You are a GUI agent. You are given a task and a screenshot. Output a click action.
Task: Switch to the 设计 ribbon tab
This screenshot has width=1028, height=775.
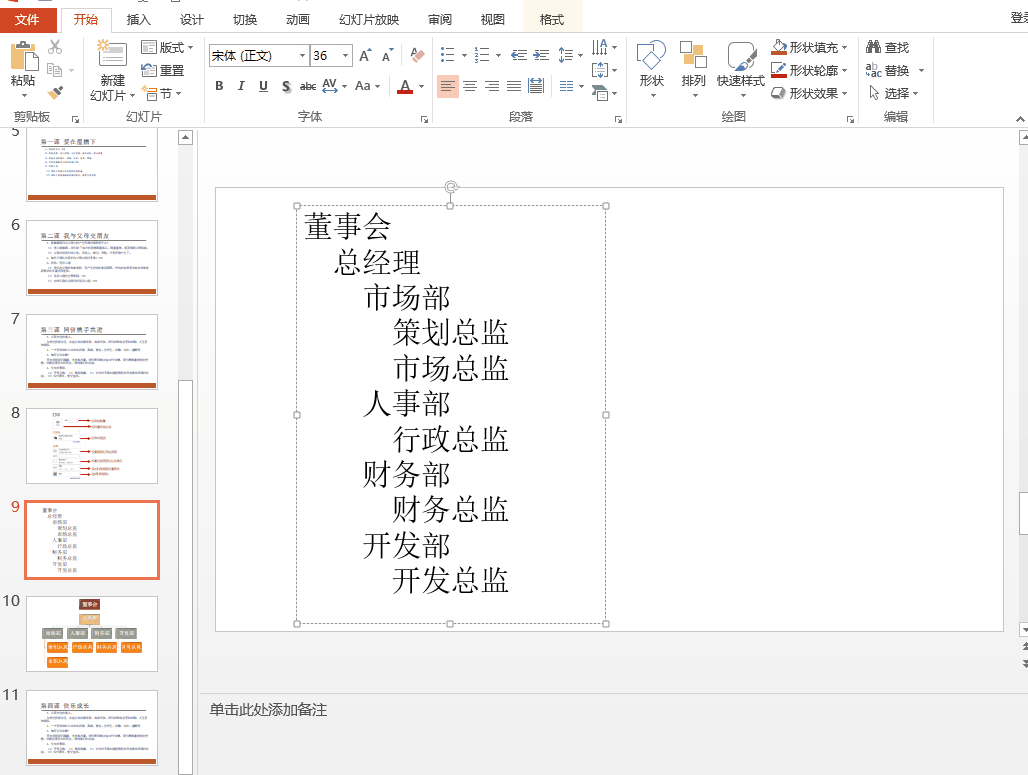coord(191,18)
